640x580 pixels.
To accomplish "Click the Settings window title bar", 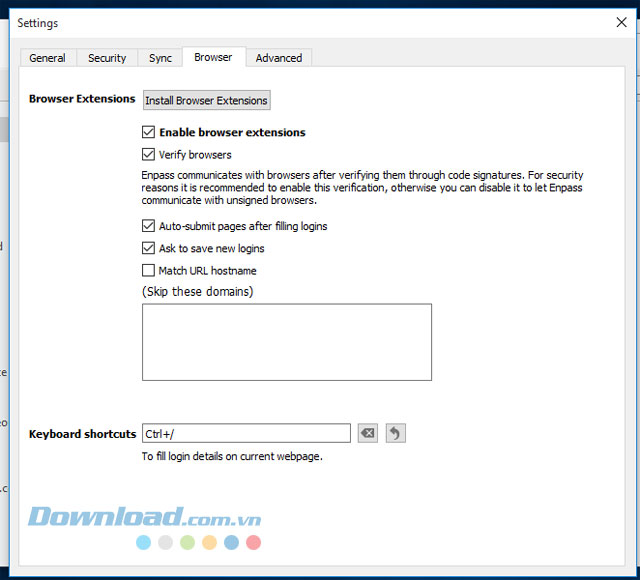I will pyautogui.click(x=300, y=22).
